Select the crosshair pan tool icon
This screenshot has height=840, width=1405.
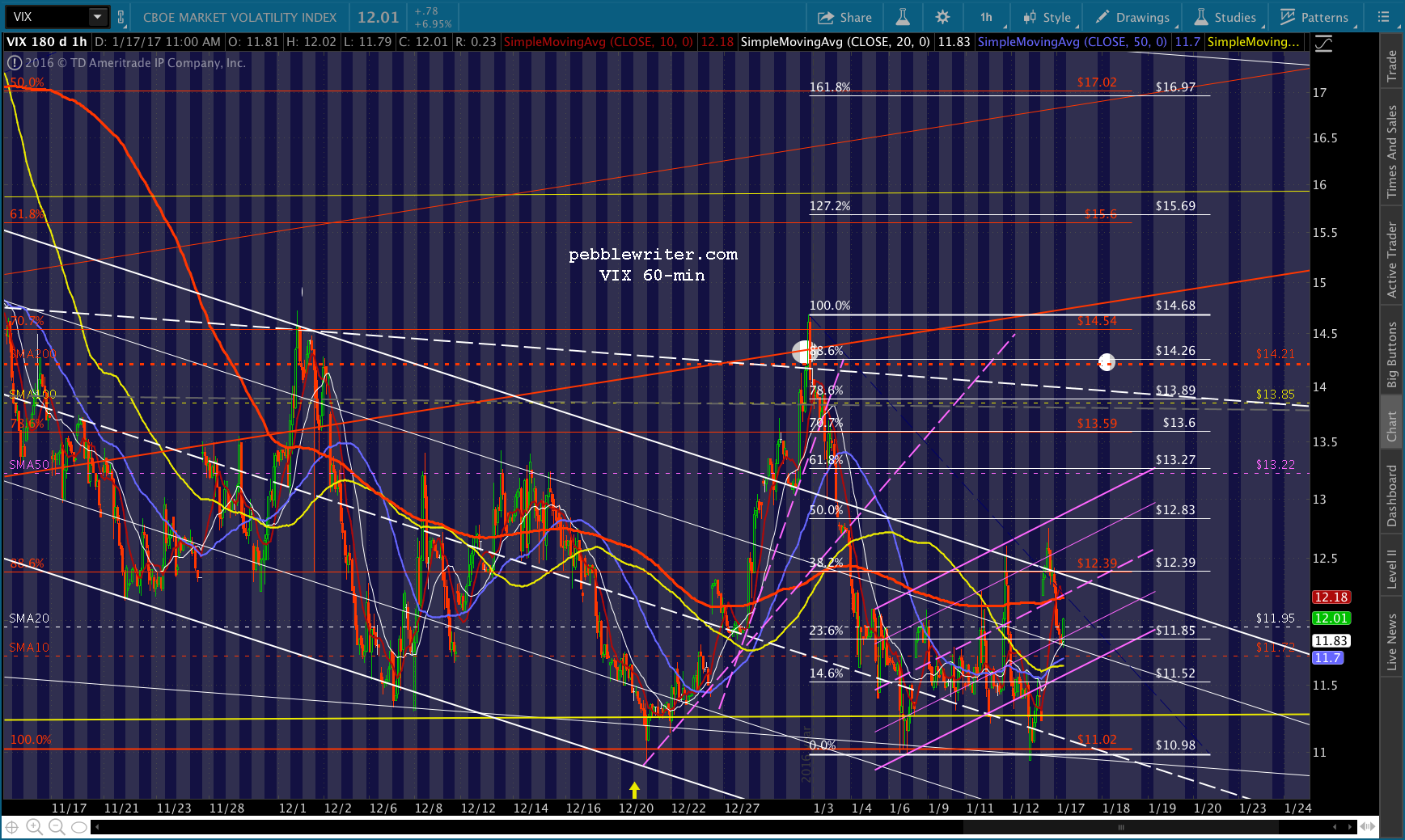[12, 827]
